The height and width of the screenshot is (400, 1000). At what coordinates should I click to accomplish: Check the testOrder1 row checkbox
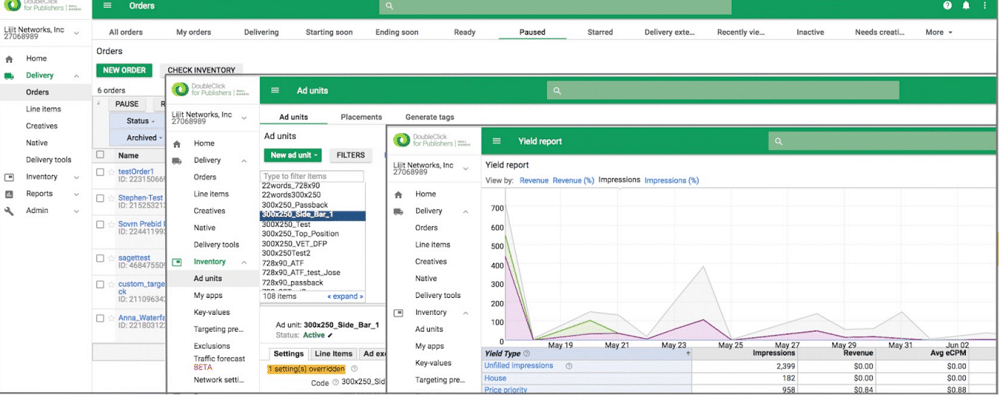(100, 172)
